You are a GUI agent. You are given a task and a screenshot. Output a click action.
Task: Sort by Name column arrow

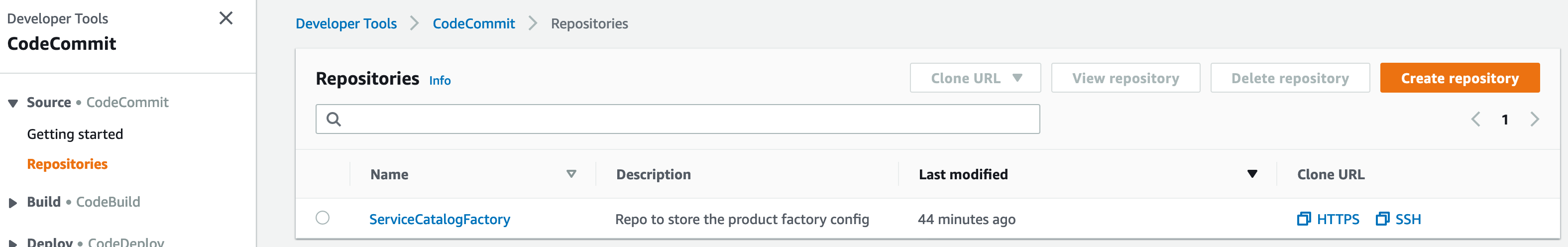coord(571,175)
